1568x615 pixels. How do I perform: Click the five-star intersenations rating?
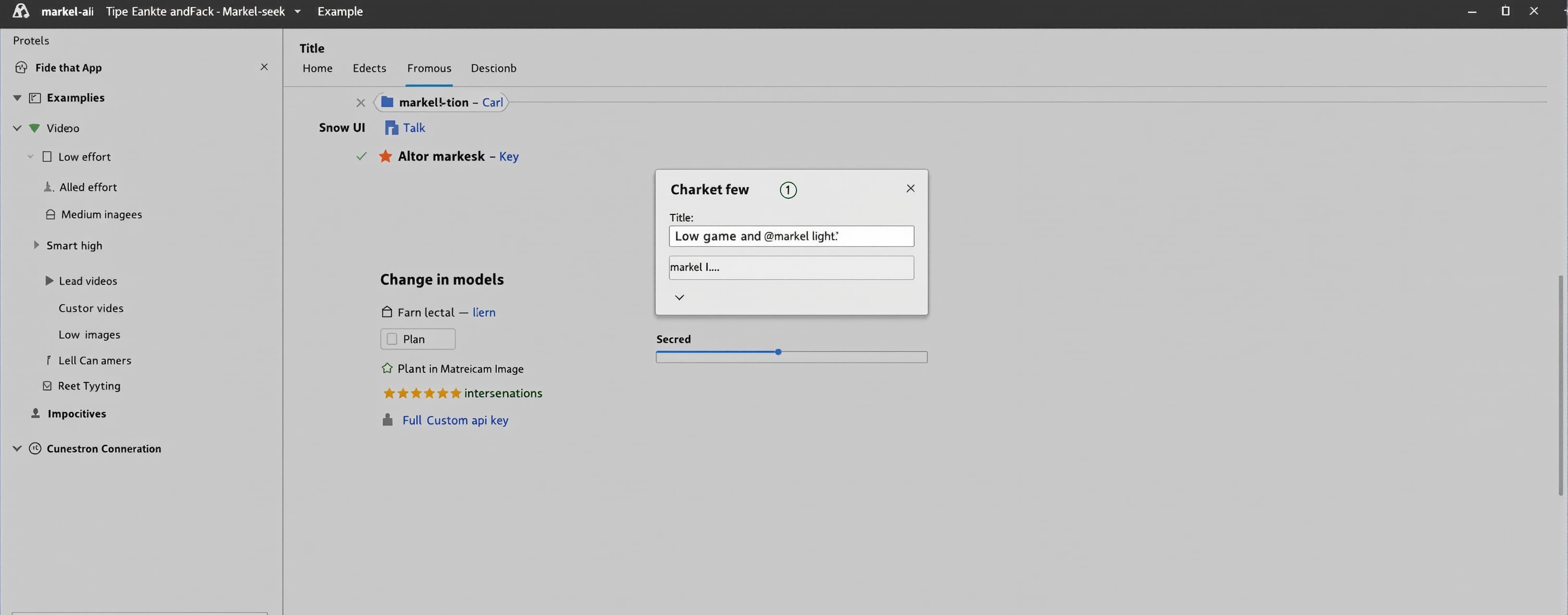coord(422,394)
